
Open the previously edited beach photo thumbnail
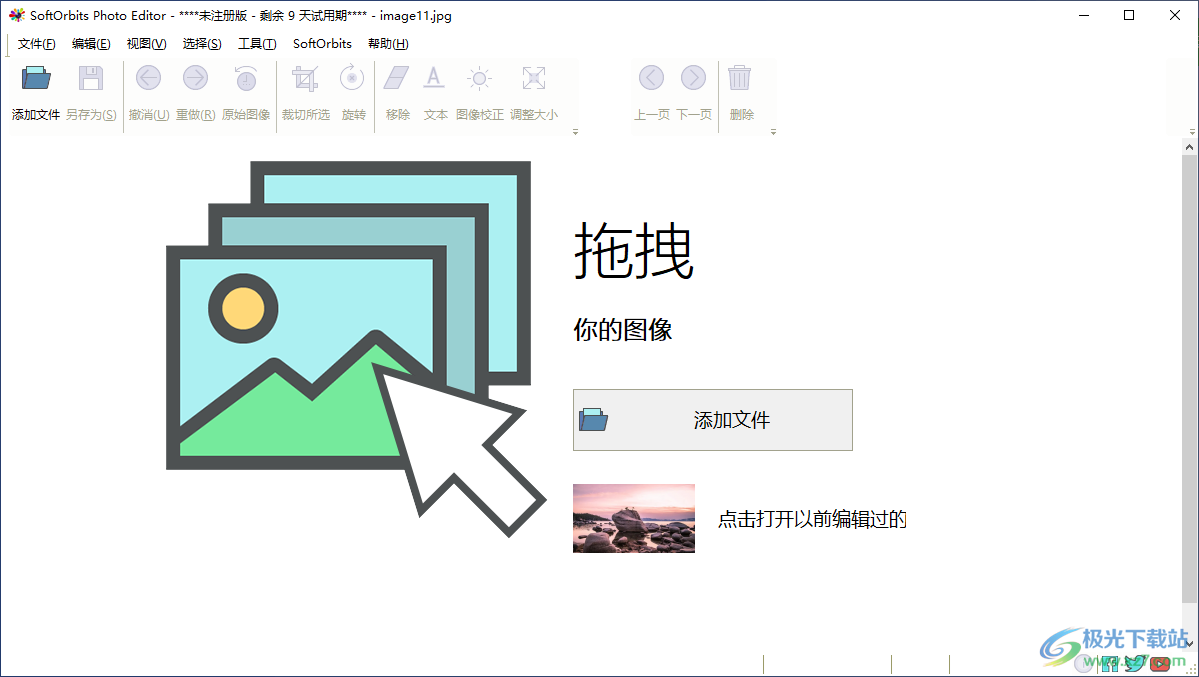tap(634, 518)
